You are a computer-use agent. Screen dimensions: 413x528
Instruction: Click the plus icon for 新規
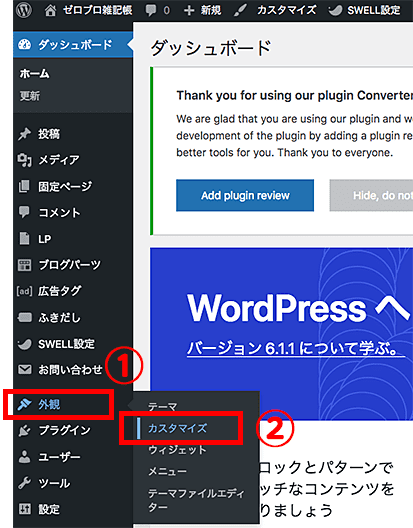pyautogui.click(x=189, y=10)
